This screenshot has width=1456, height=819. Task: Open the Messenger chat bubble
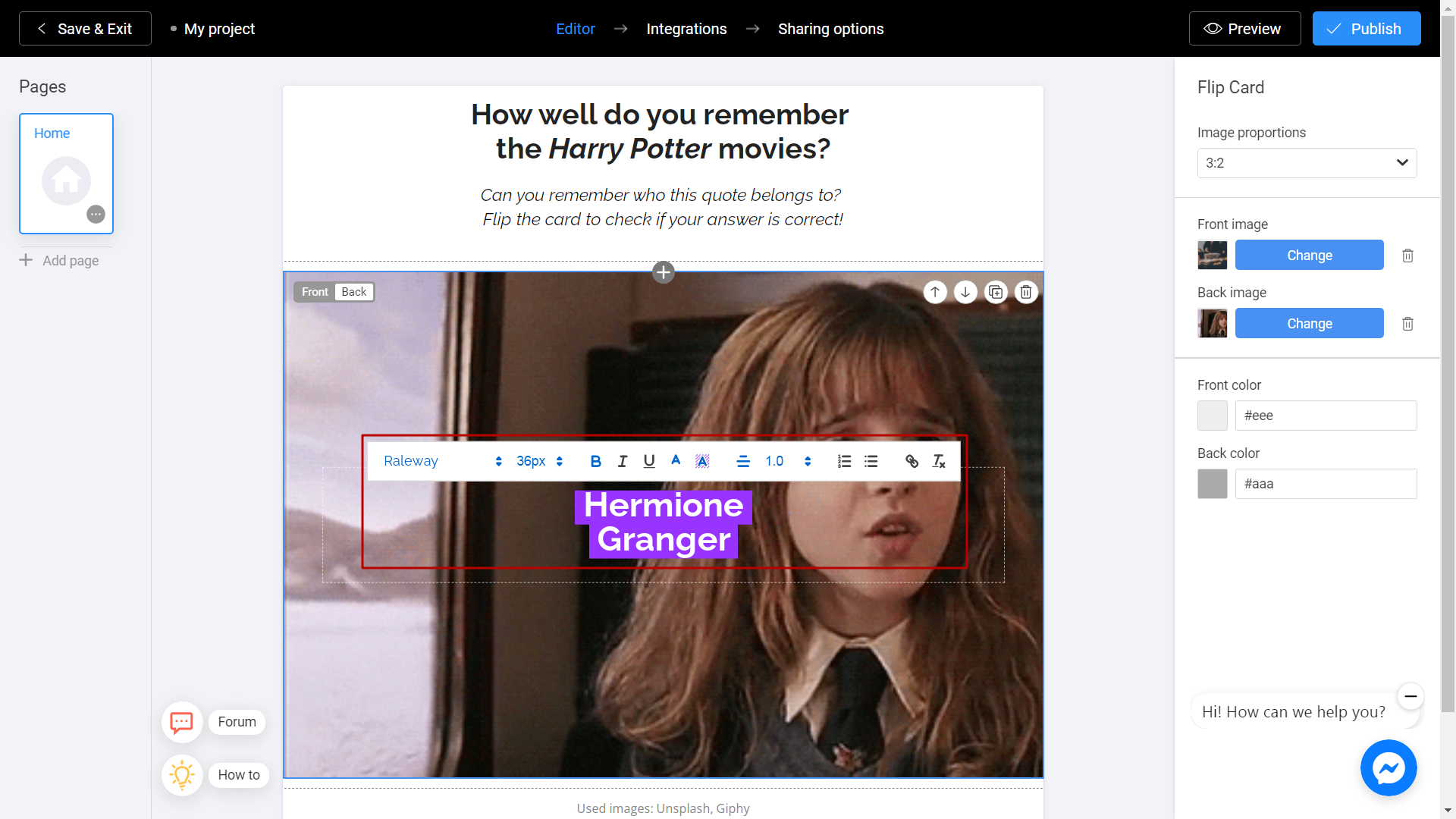click(x=1389, y=768)
